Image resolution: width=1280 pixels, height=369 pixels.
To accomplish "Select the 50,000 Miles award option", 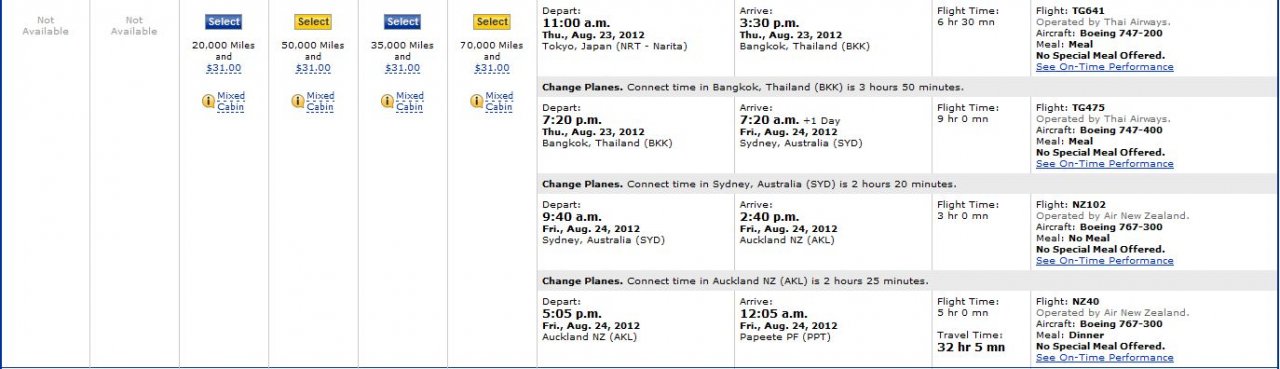I will (x=313, y=22).
